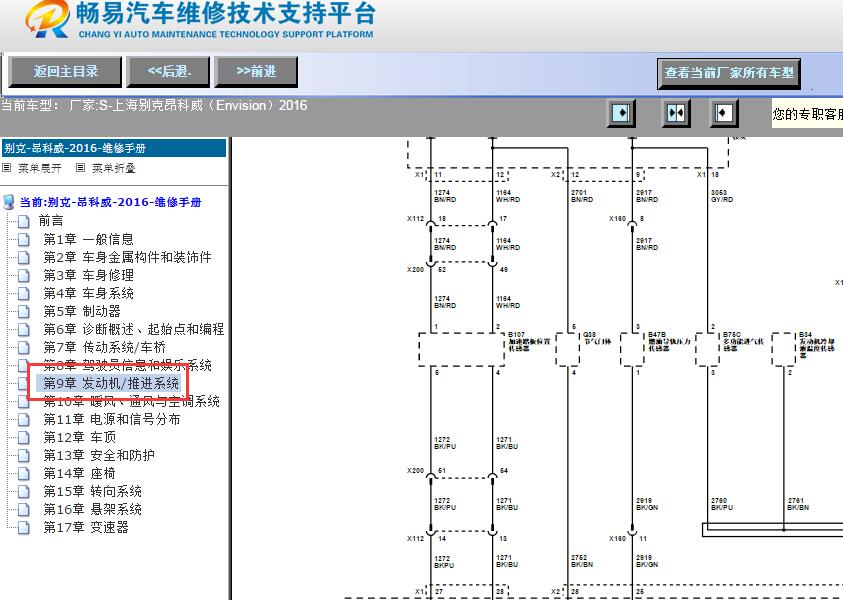Click page icon beside 第14章 座椅
843x600 pixels.
coord(23,474)
